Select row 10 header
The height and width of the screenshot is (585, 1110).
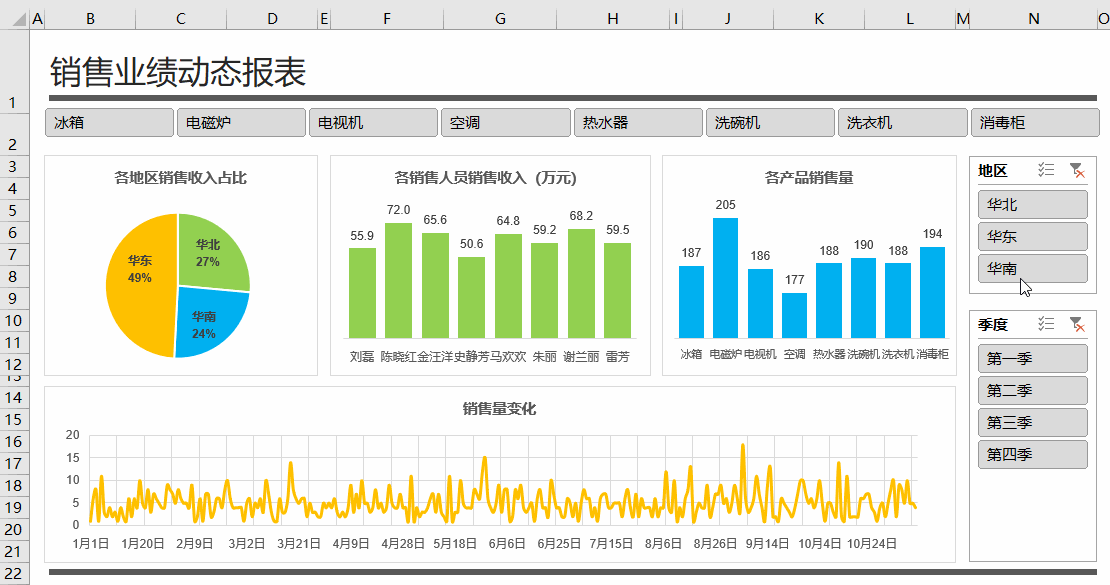(x=14, y=320)
